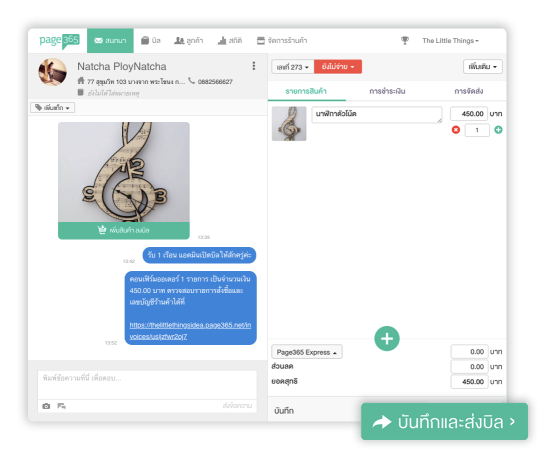539x450 pixels.
Task: Select the รายการสินค้า product list tab
Action: [306, 91]
